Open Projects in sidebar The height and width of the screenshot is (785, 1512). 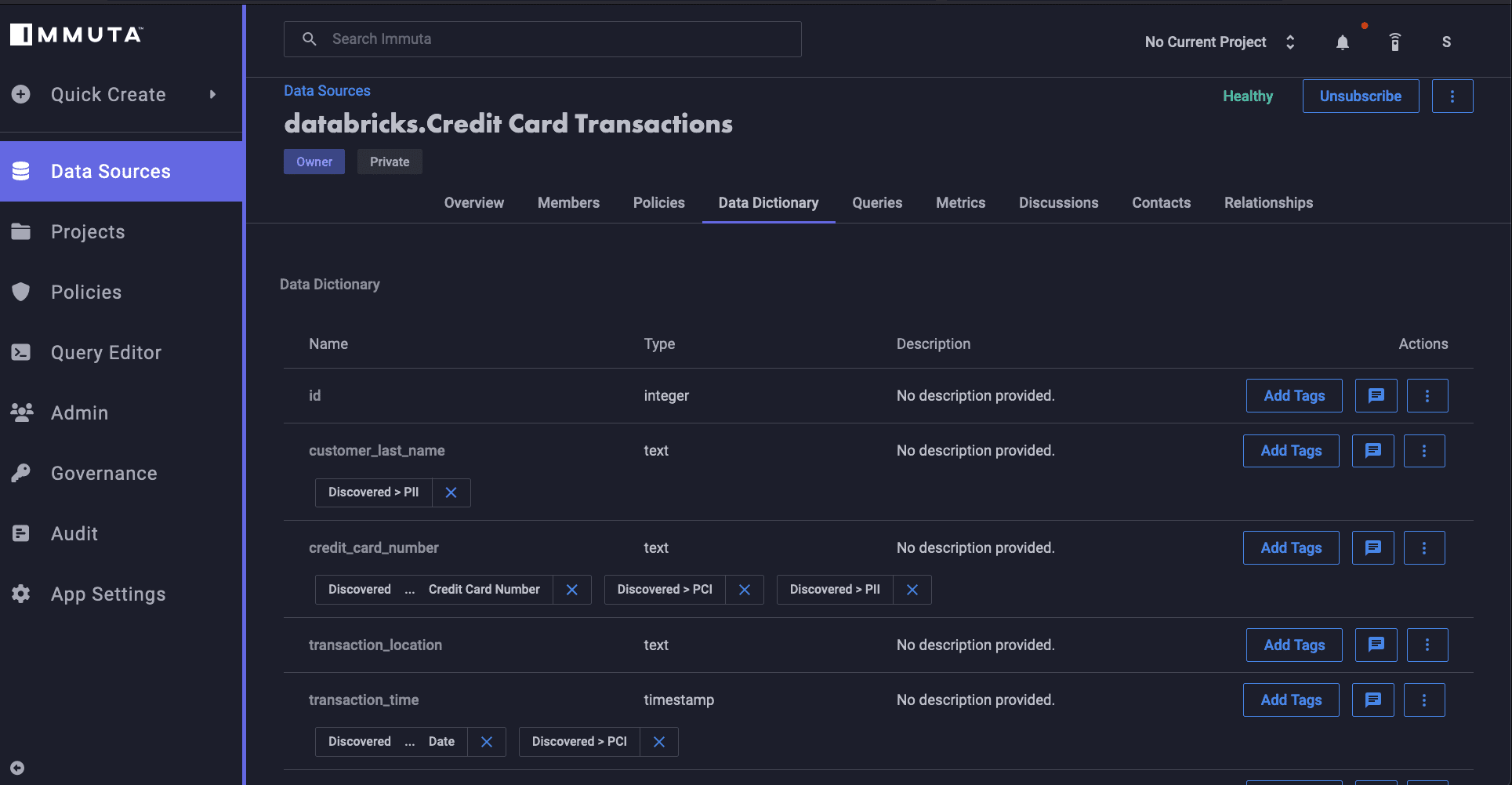click(121, 231)
